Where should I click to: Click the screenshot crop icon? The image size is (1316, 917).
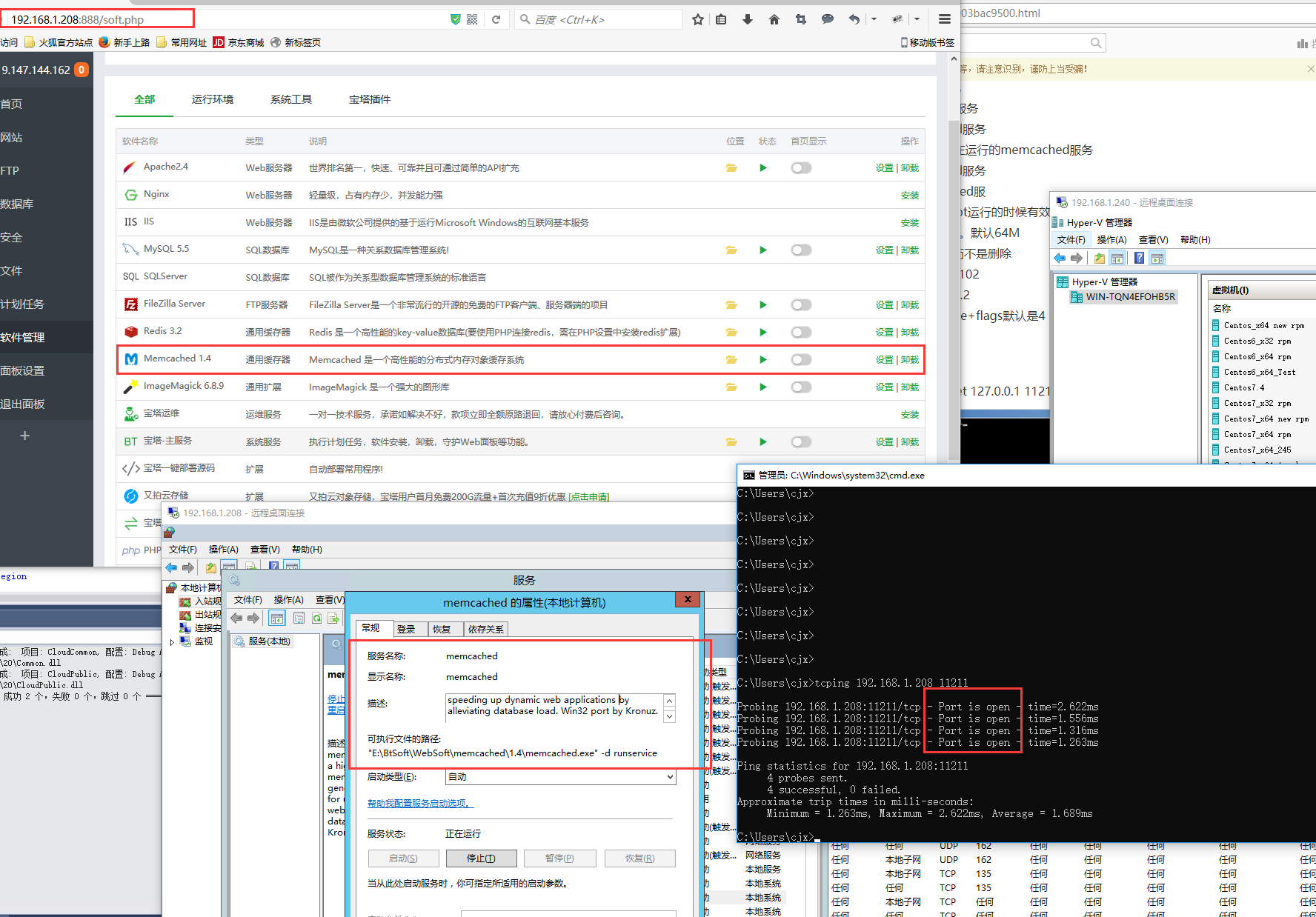pos(801,19)
